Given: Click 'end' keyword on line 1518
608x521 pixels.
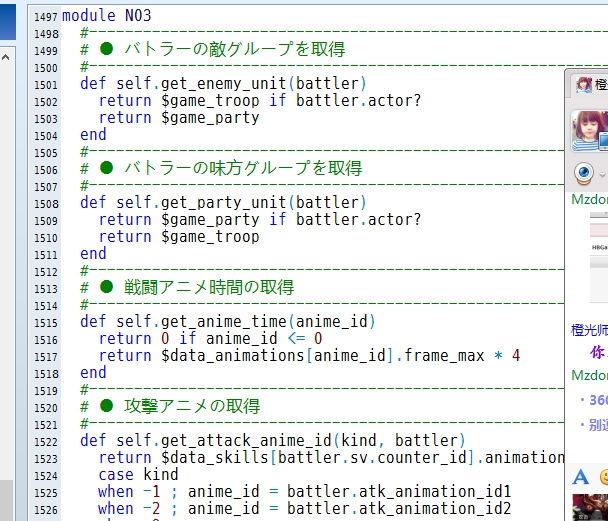Looking at the screenshot, I should (93, 373).
